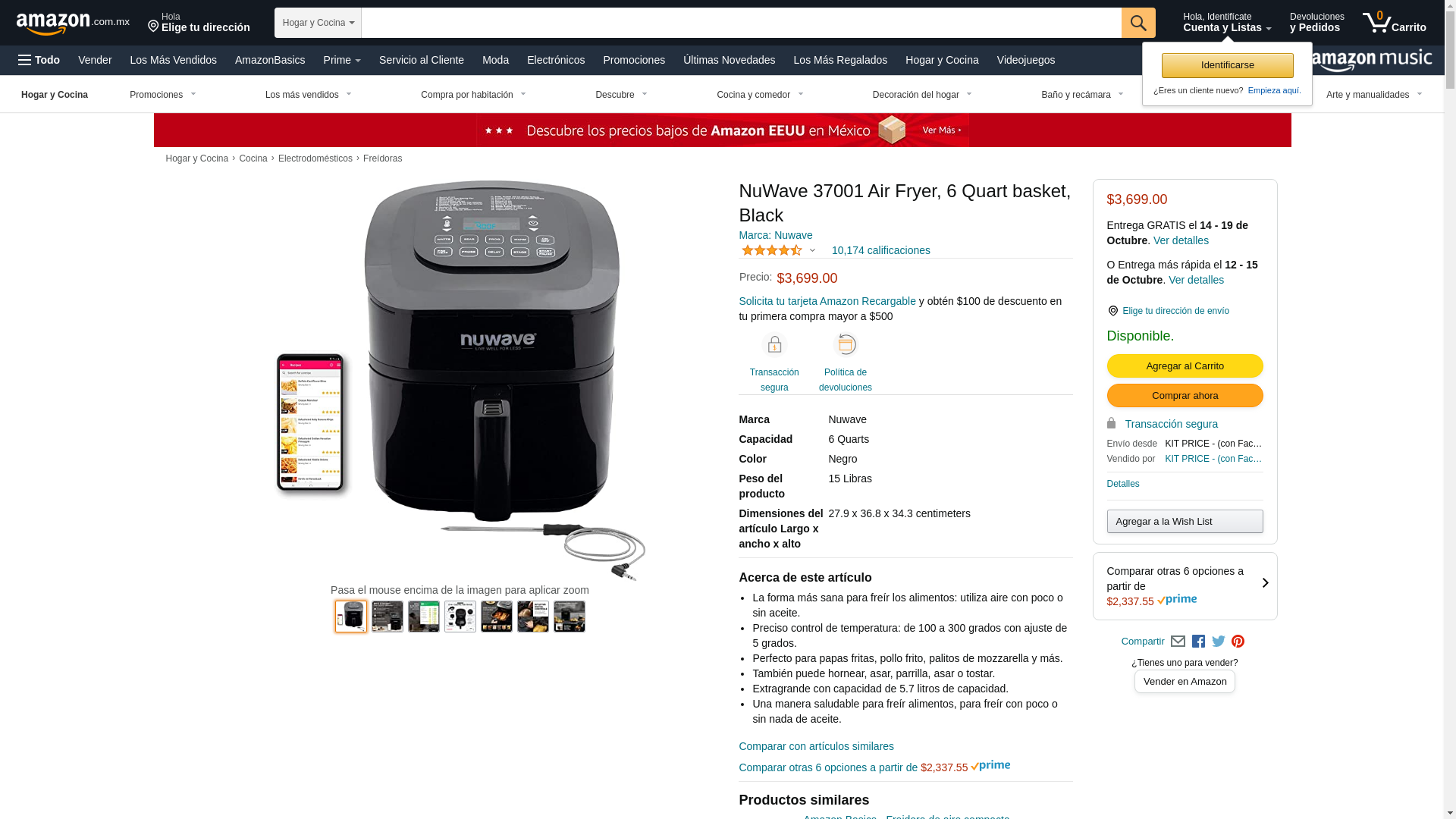Expand the Cocina y comedor submenu
Image resolution: width=1456 pixels, height=819 pixels.
pyautogui.click(x=760, y=95)
